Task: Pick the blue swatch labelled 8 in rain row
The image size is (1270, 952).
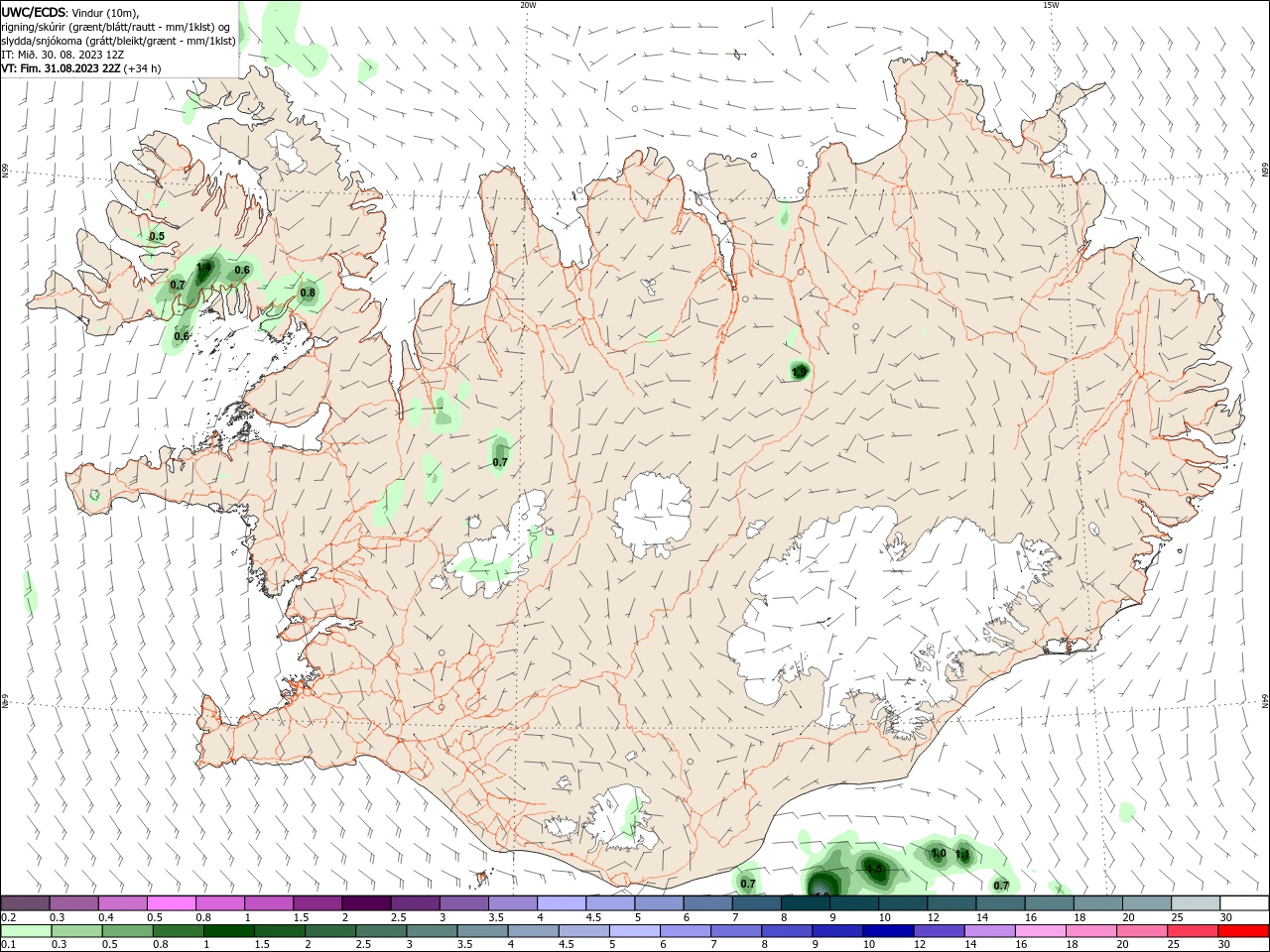Action: click(787, 931)
